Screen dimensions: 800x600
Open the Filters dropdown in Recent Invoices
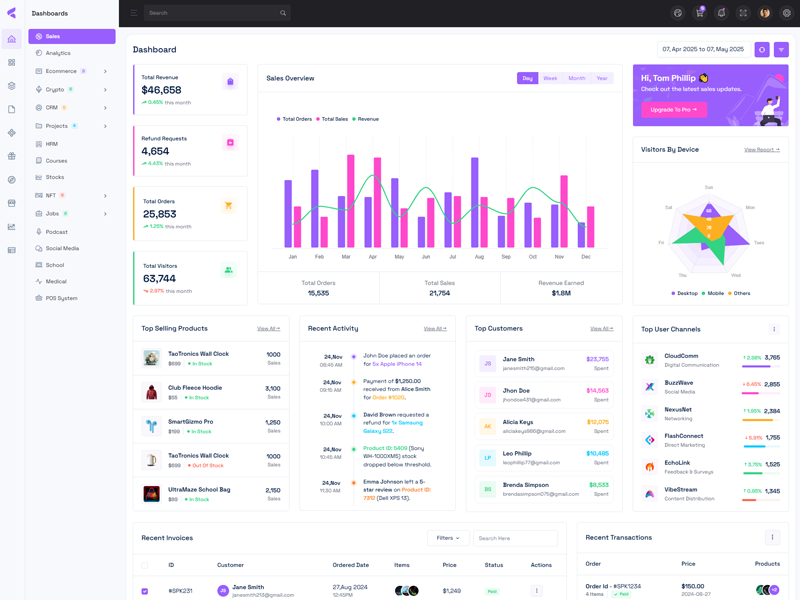447,538
